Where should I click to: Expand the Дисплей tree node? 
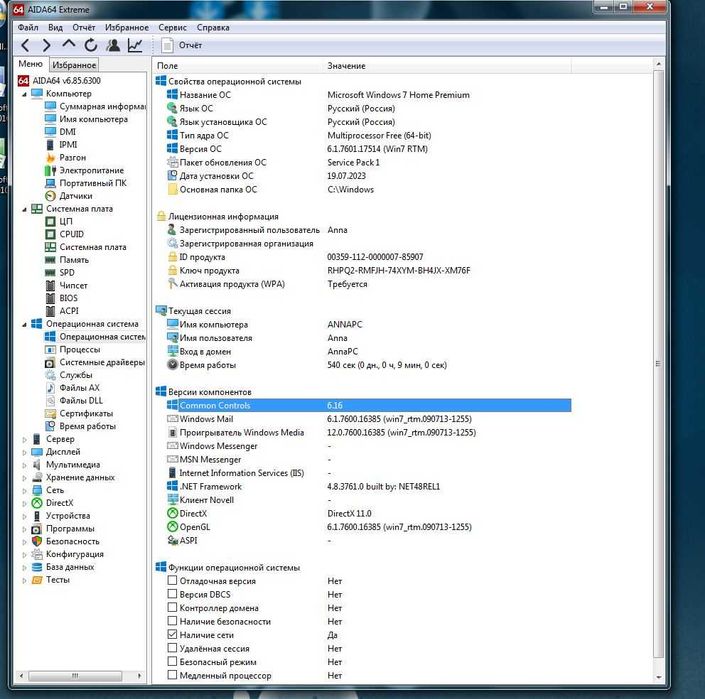(x=24, y=452)
